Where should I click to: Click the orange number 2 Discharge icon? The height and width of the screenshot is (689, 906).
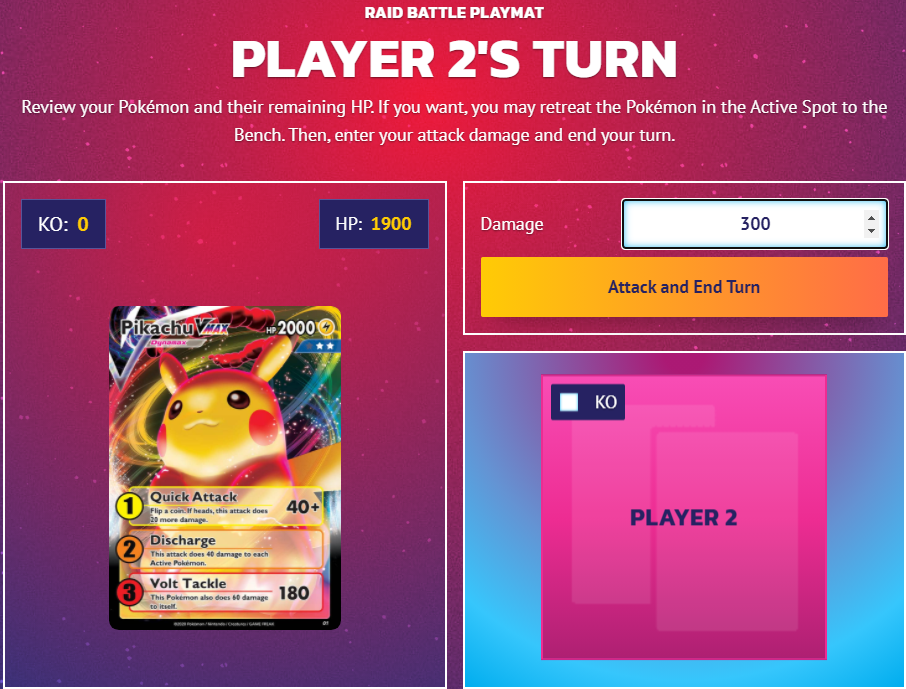pyautogui.click(x=129, y=549)
